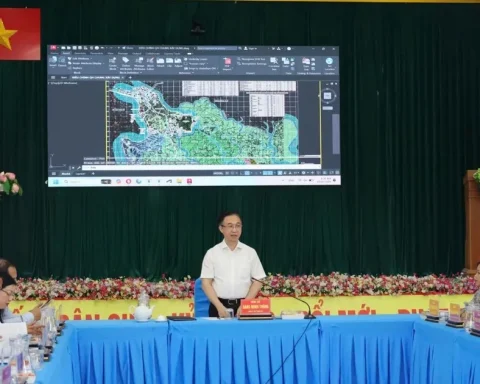Switch to the Model layout tab
The height and width of the screenshot is (384, 480).
coord(66,173)
